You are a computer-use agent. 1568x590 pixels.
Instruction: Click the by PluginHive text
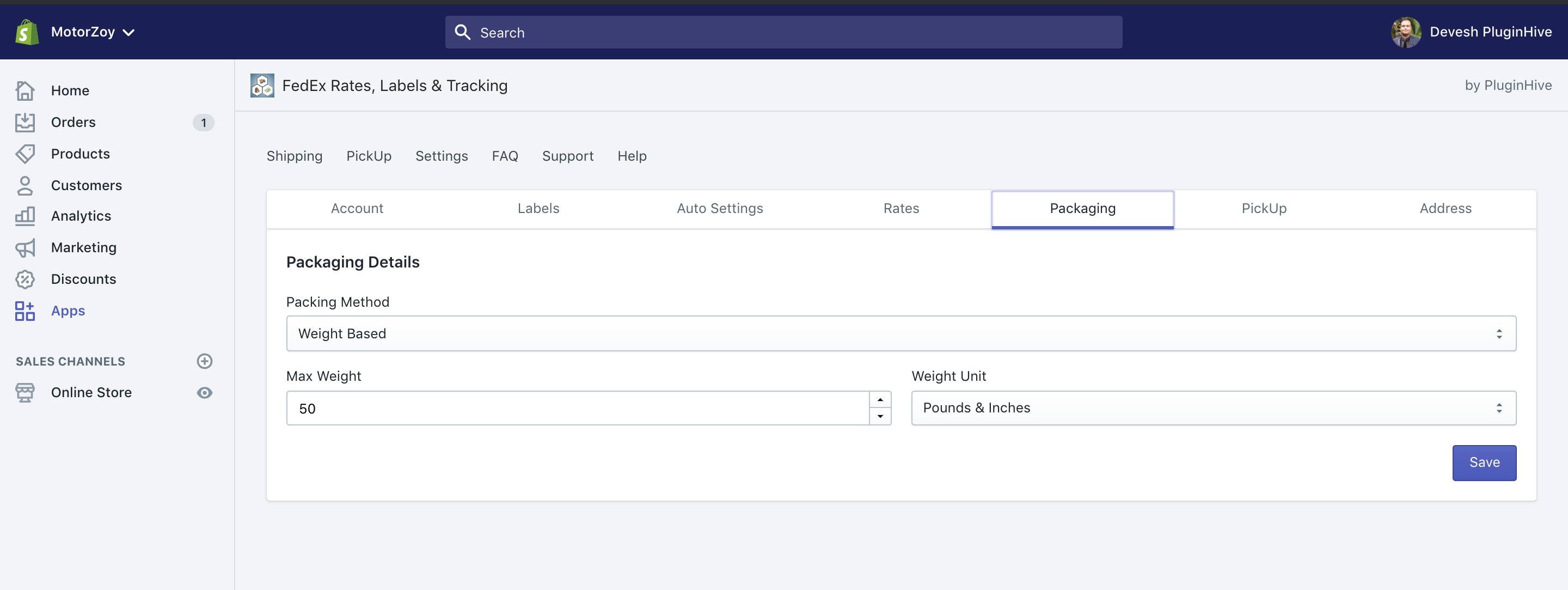[x=1508, y=85]
